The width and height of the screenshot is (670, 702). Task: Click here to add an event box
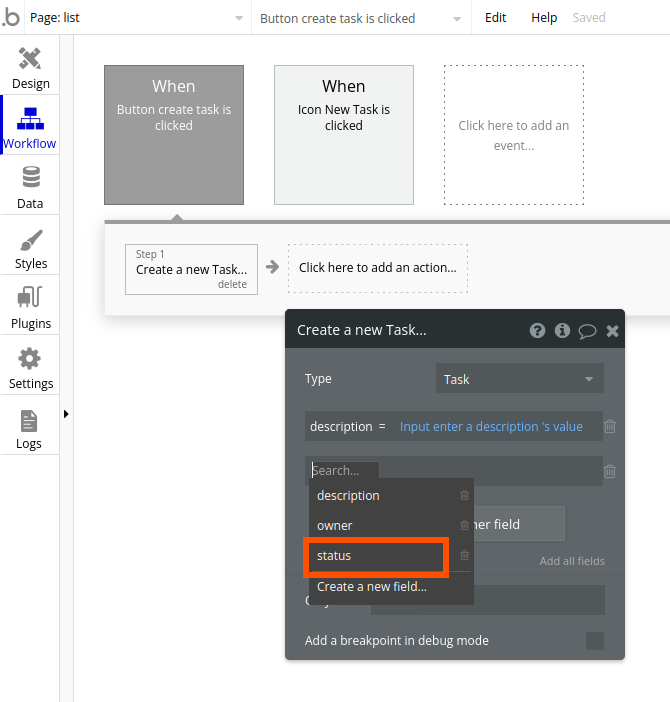tap(514, 135)
